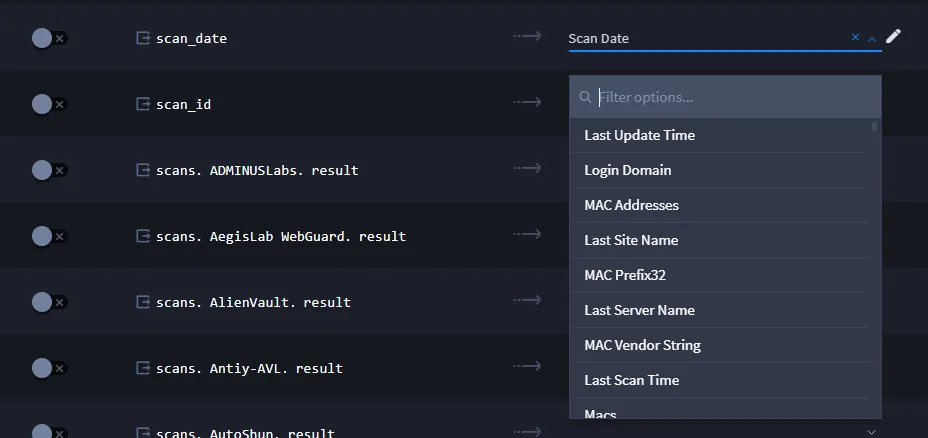Click the export icon beside scan_id
Viewport: 928px width, 438px height.
(143, 104)
